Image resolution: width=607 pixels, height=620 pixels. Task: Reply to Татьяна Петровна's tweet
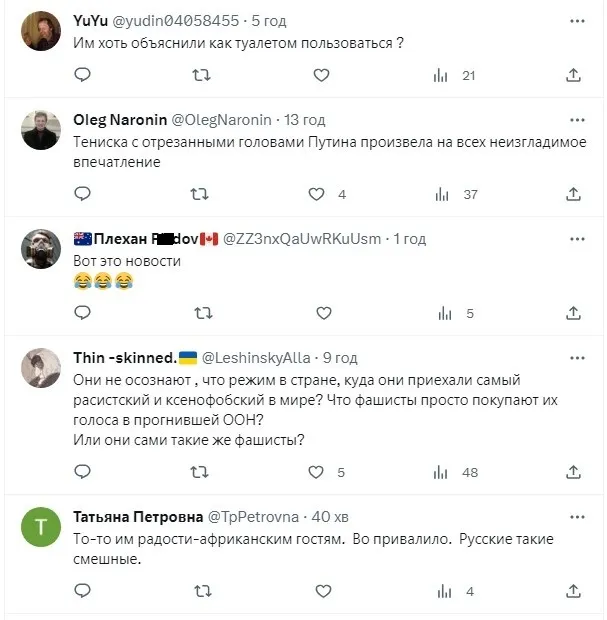point(83,591)
